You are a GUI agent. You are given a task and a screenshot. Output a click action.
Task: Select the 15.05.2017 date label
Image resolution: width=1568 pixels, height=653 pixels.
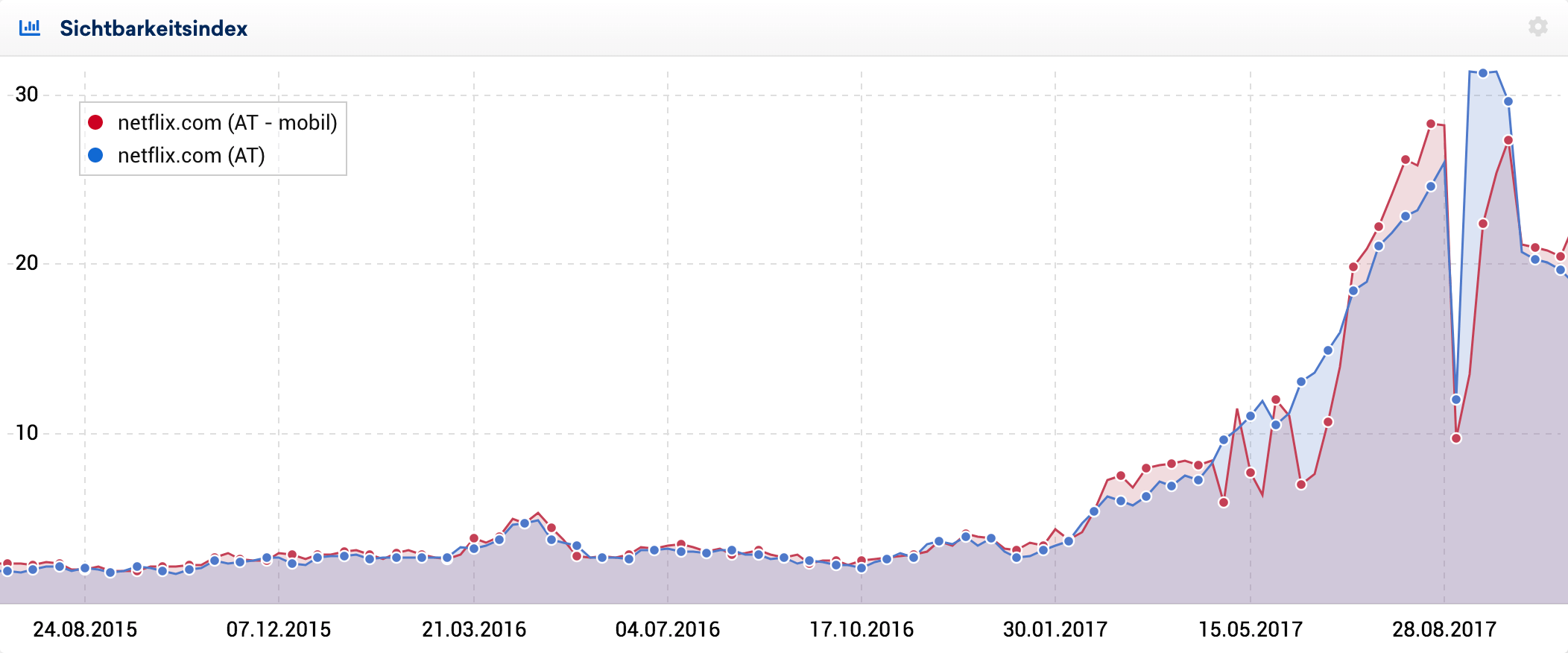tap(1251, 629)
